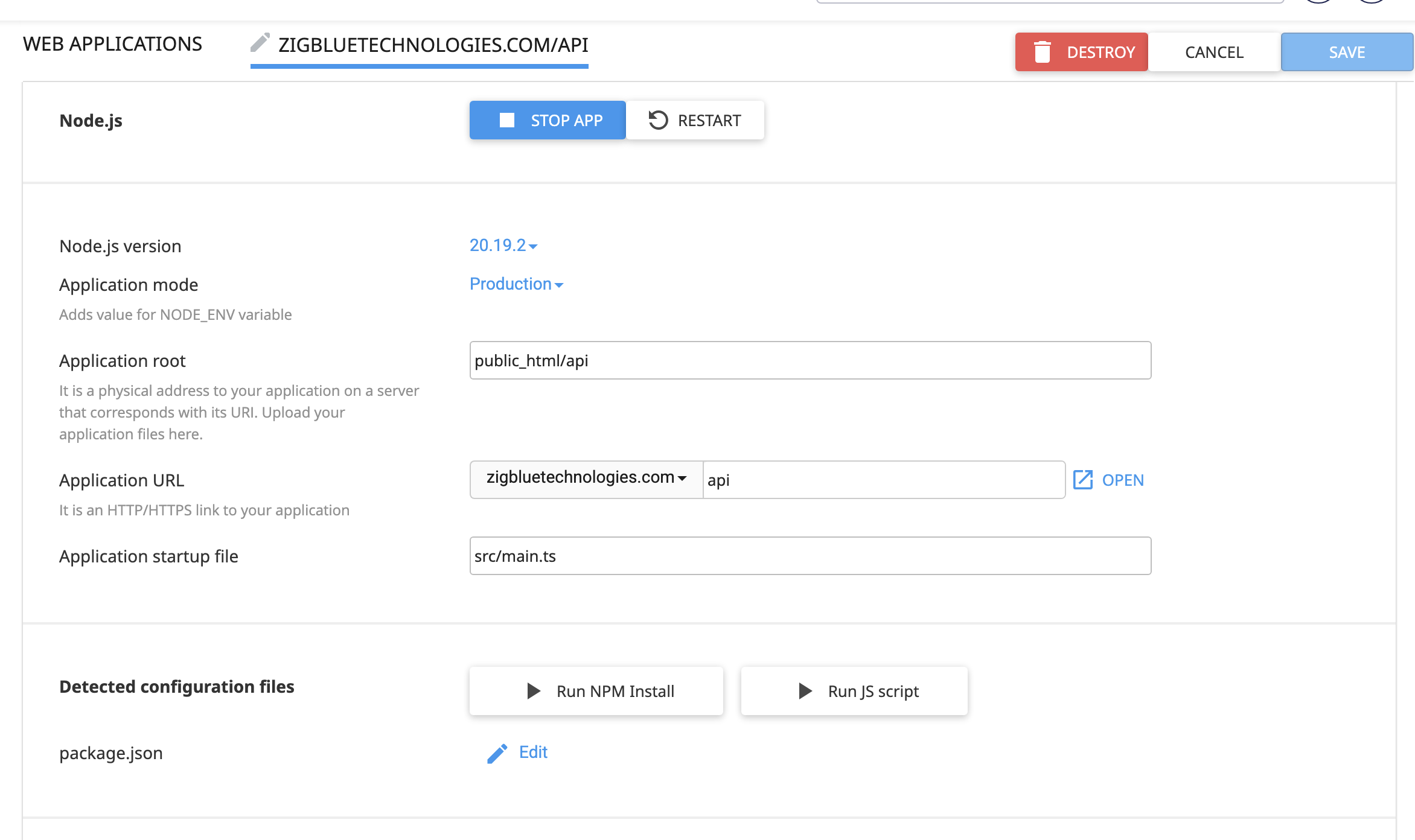Image resolution: width=1415 pixels, height=840 pixels.
Task: Click the pencil icon beside ZIGBLUETECHNOLOGIES.COM/API title
Action: pyautogui.click(x=260, y=43)
